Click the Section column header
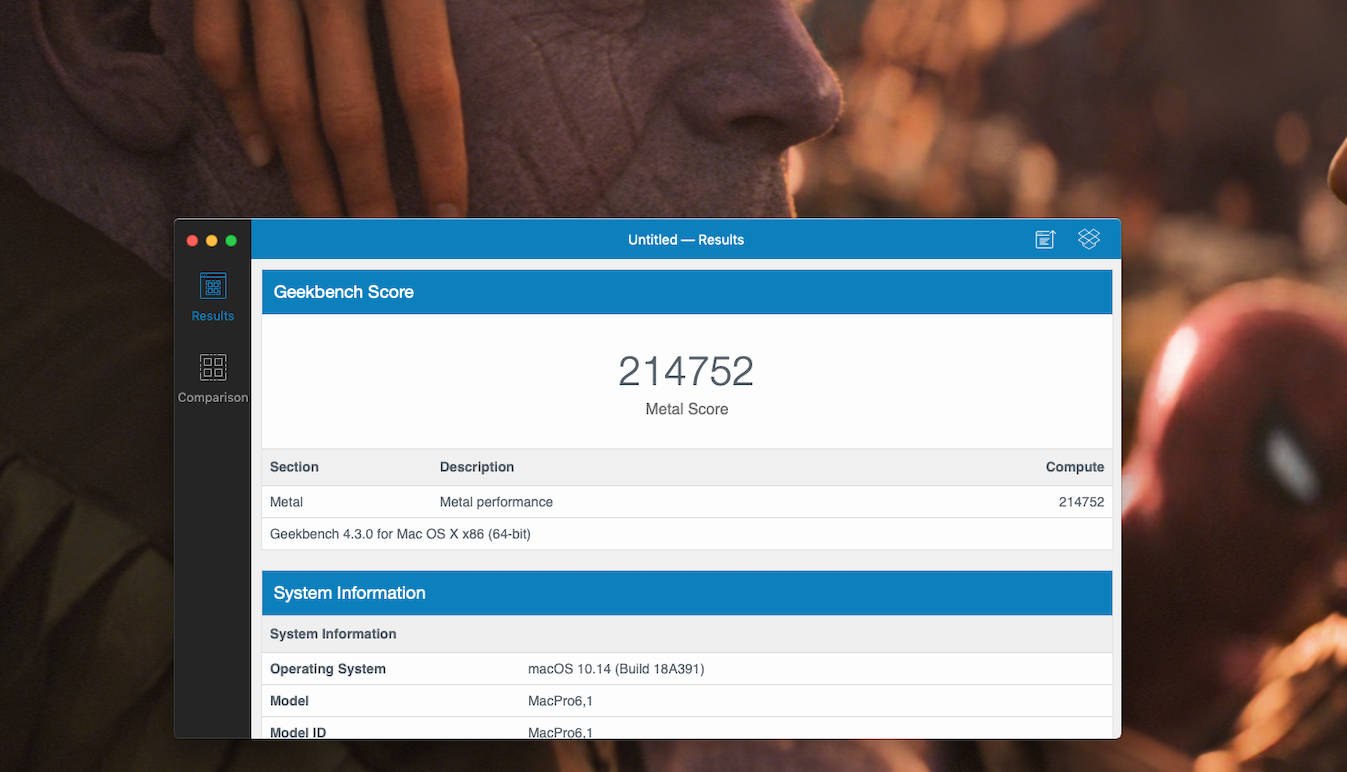1347x772 pixels. [x=294, y=467]
